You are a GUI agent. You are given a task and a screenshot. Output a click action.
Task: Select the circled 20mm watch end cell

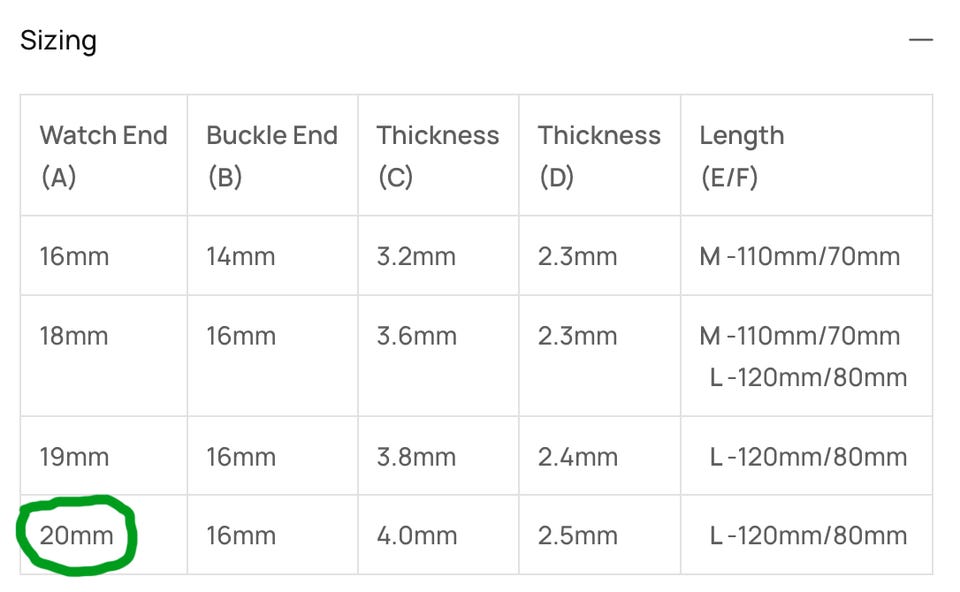[x=77, y=536]
